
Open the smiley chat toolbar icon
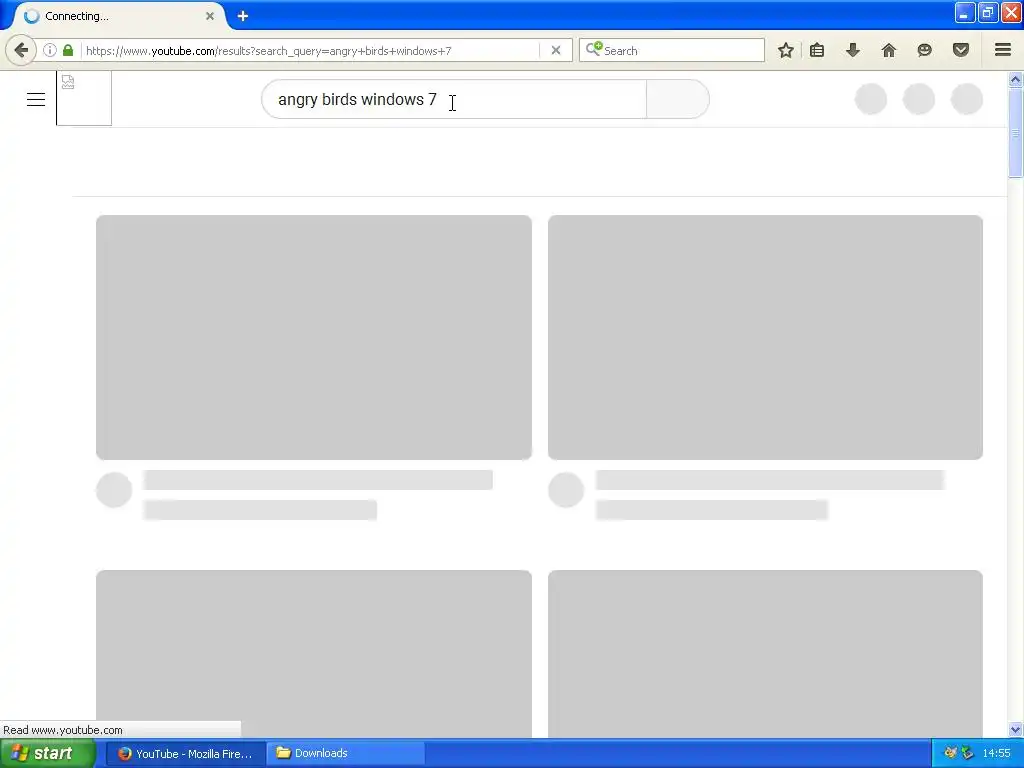click(925, 50)
